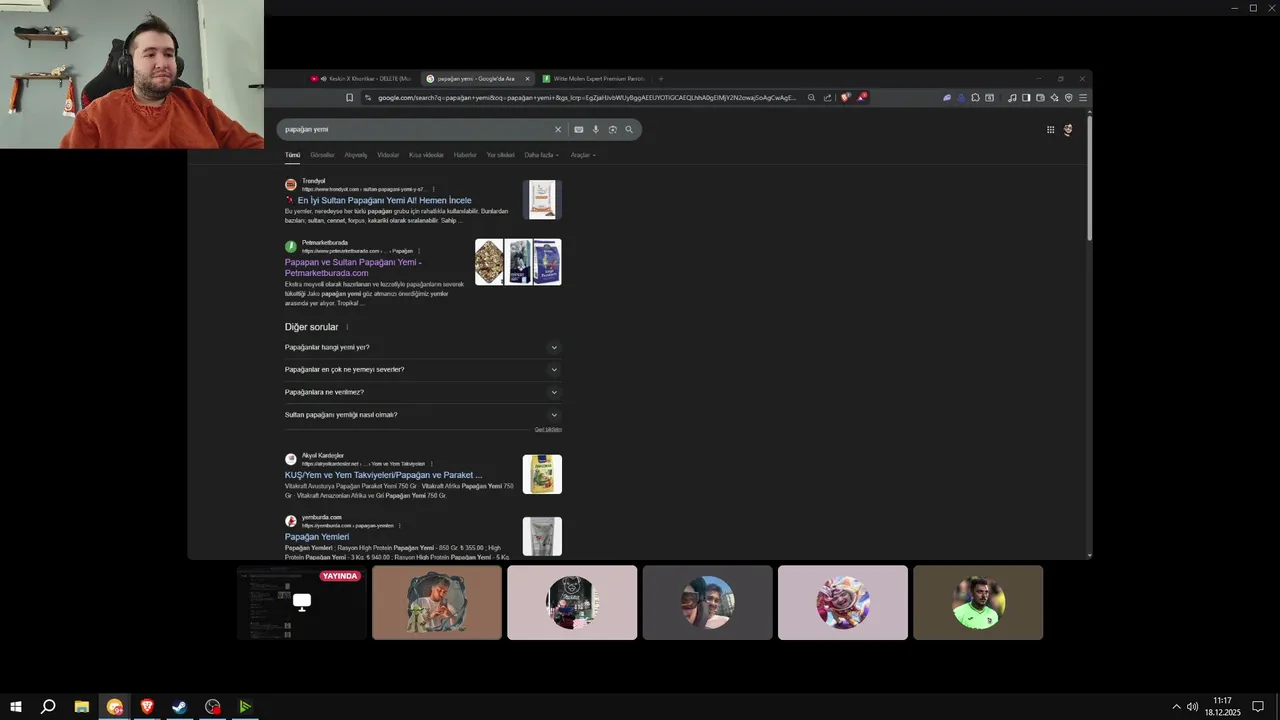Expand "Papağanlar hangi yemi yer?" question
Viewport: 1280px width, 720px height.
click(x=423, y=347)
